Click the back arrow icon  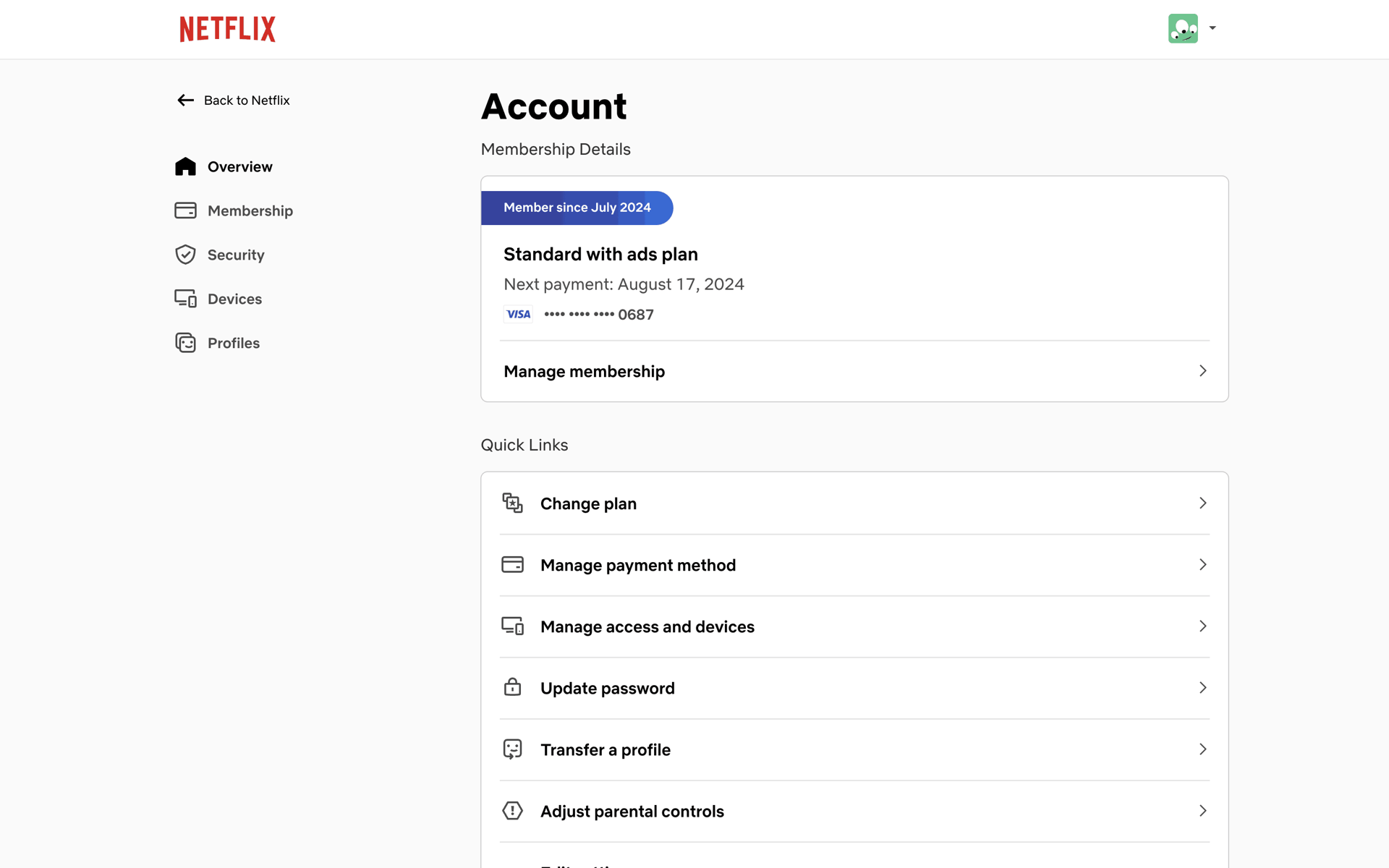point(186,101)
